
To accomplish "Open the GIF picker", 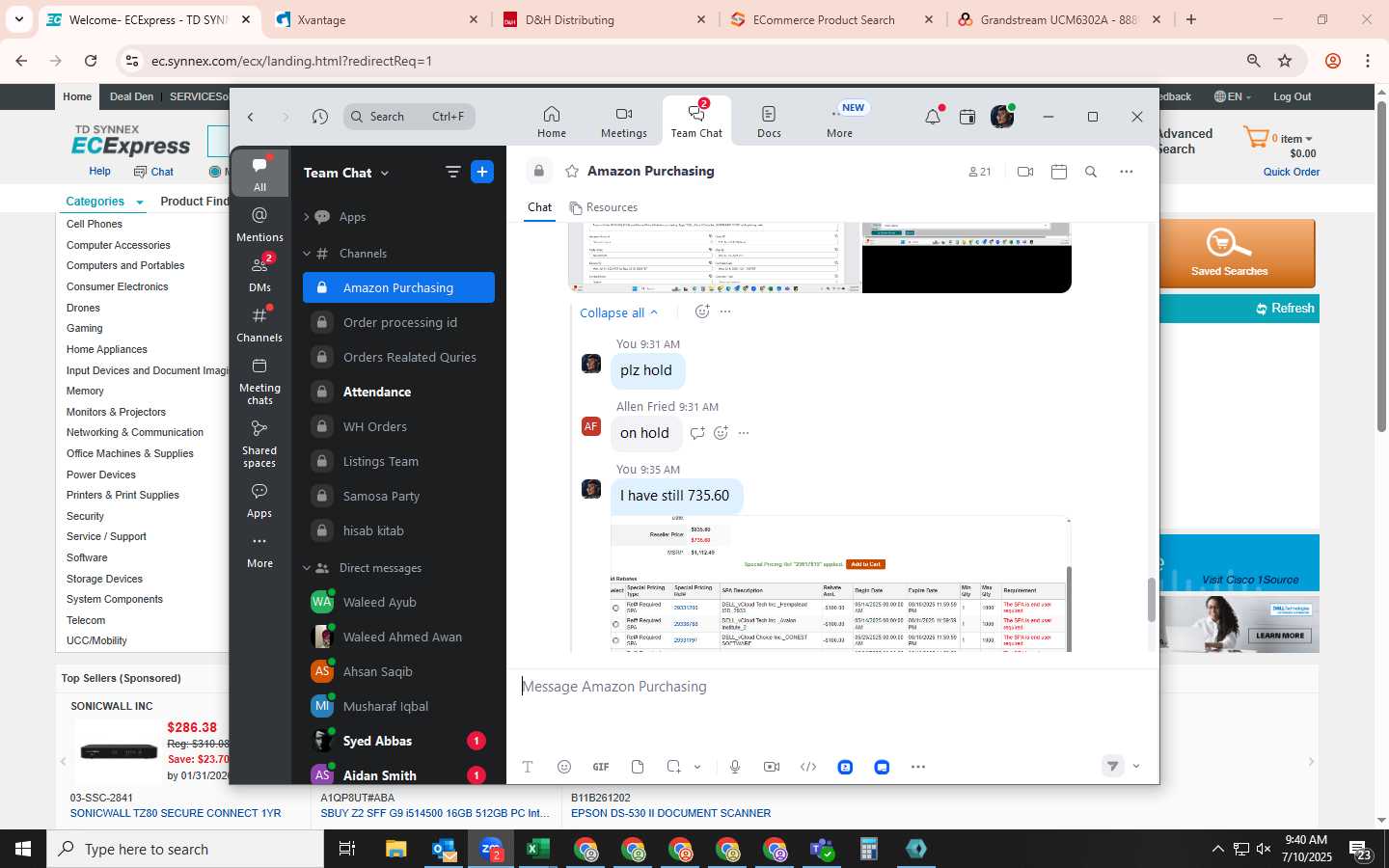I will [601, 767].
